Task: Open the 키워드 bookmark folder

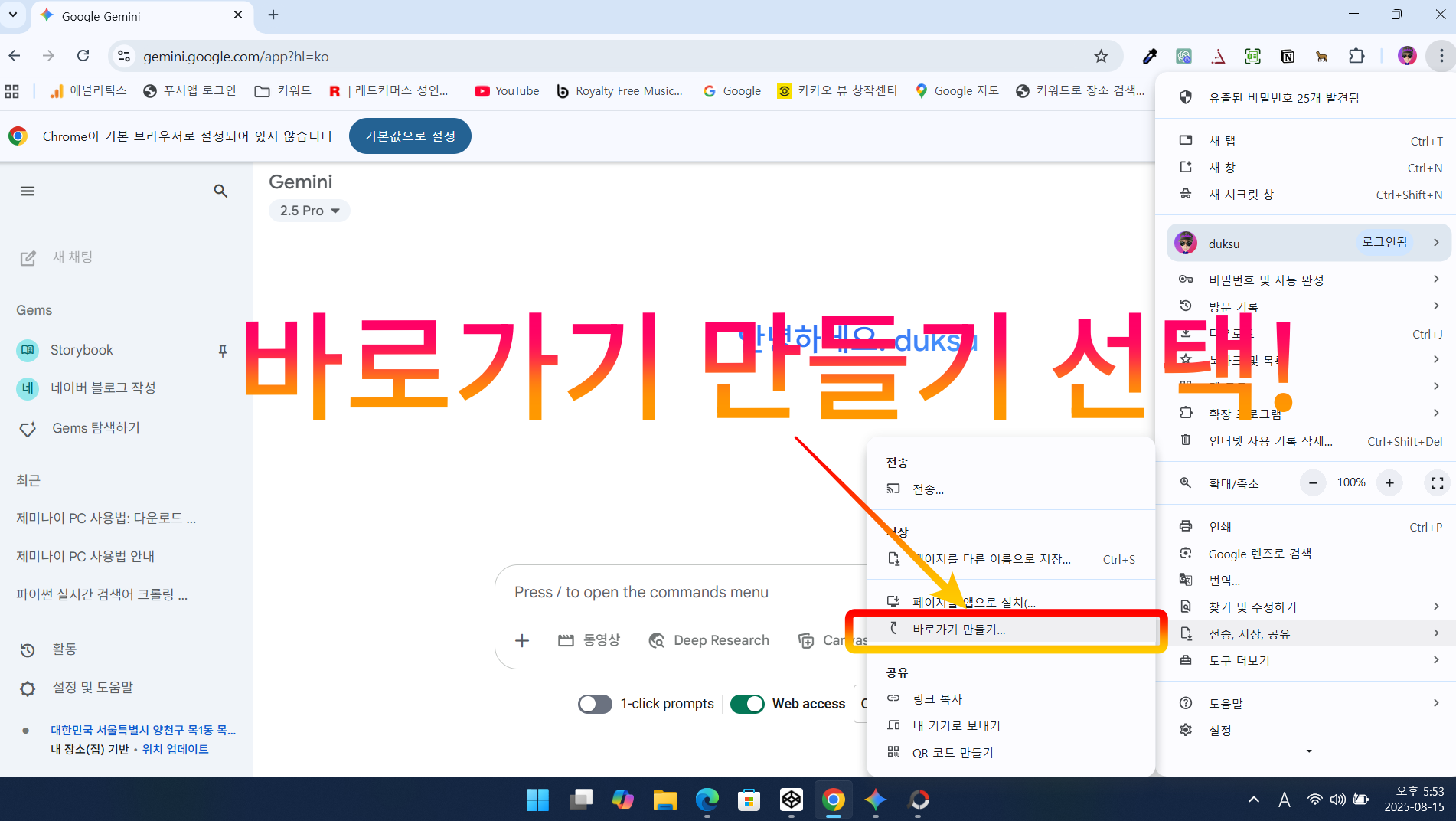Action: click(x=282, y=90)
